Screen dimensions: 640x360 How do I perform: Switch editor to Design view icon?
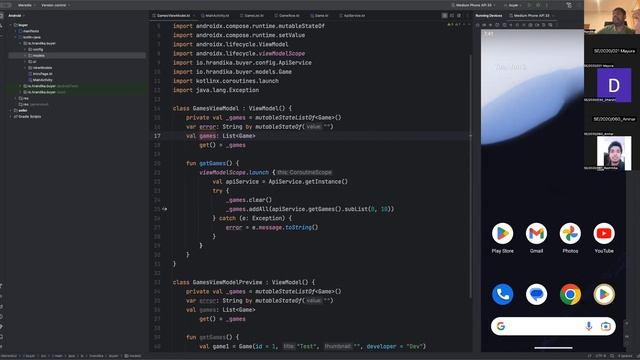[x=459, y=16]
